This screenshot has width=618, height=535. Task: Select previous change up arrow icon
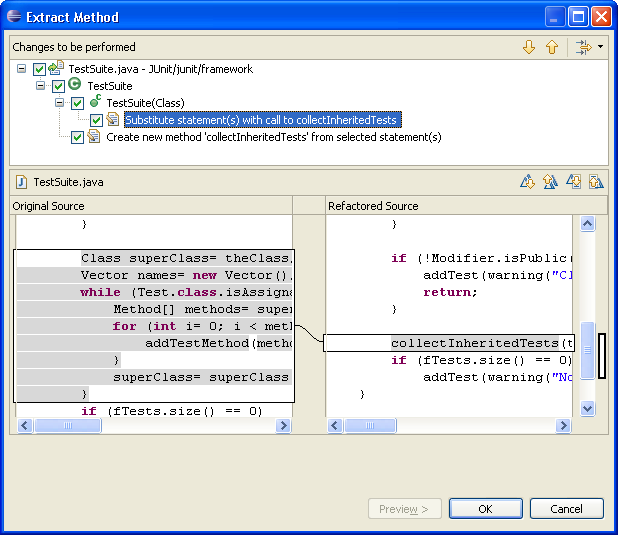551,47
